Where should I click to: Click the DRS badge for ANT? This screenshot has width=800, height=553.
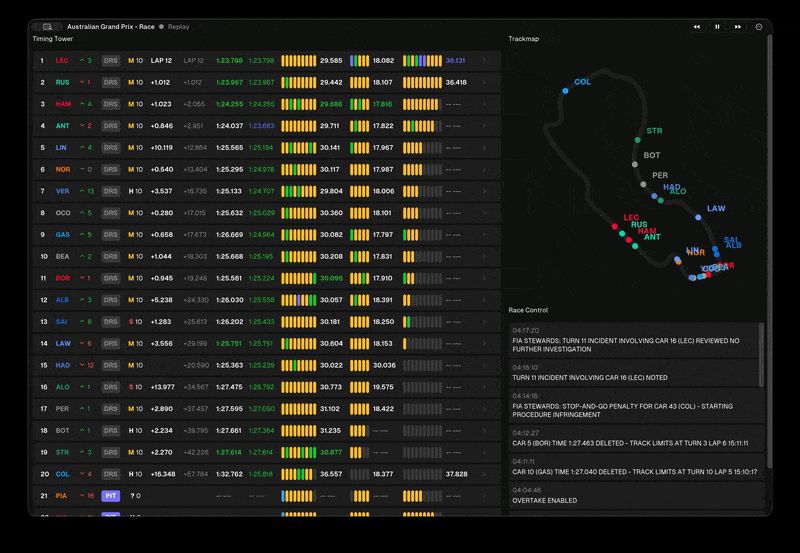tap(111, 126)
